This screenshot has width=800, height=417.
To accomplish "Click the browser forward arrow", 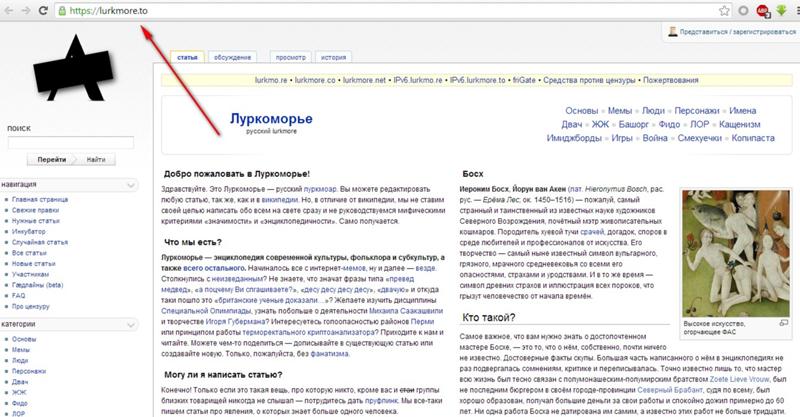I will 26,11.
